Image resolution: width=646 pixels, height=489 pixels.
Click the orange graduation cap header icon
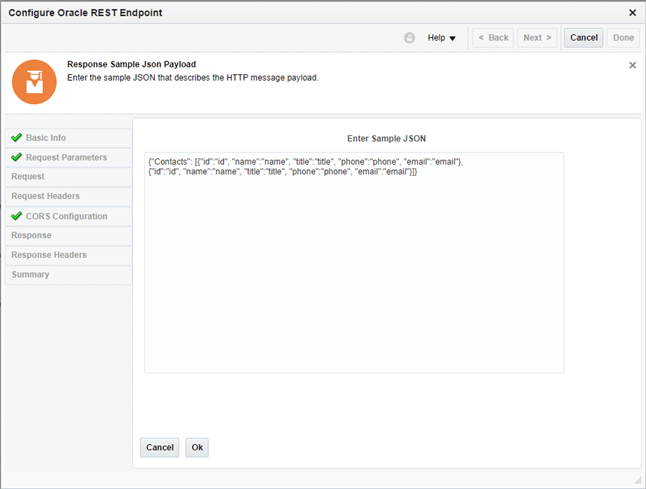click(34, 82)
